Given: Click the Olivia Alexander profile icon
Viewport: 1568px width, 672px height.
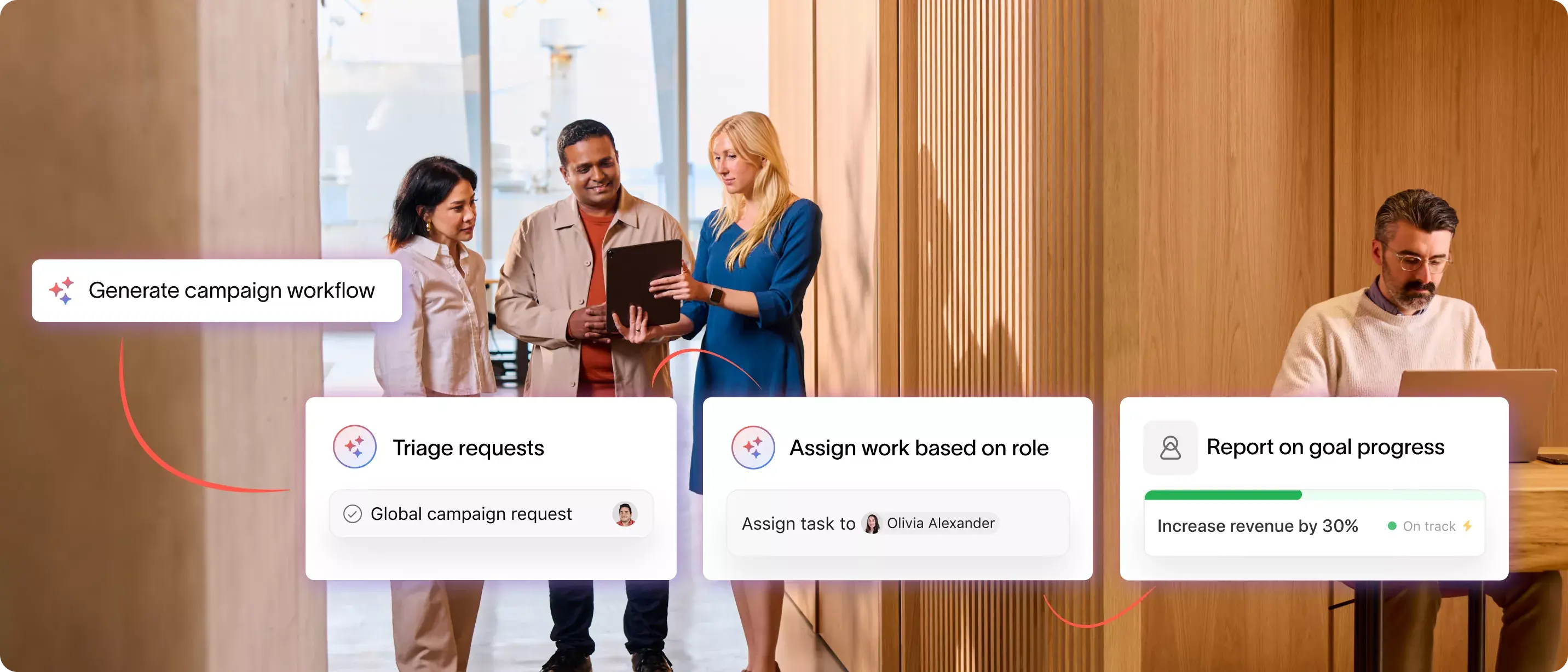Looking at the screenshot, I should 868,522.
